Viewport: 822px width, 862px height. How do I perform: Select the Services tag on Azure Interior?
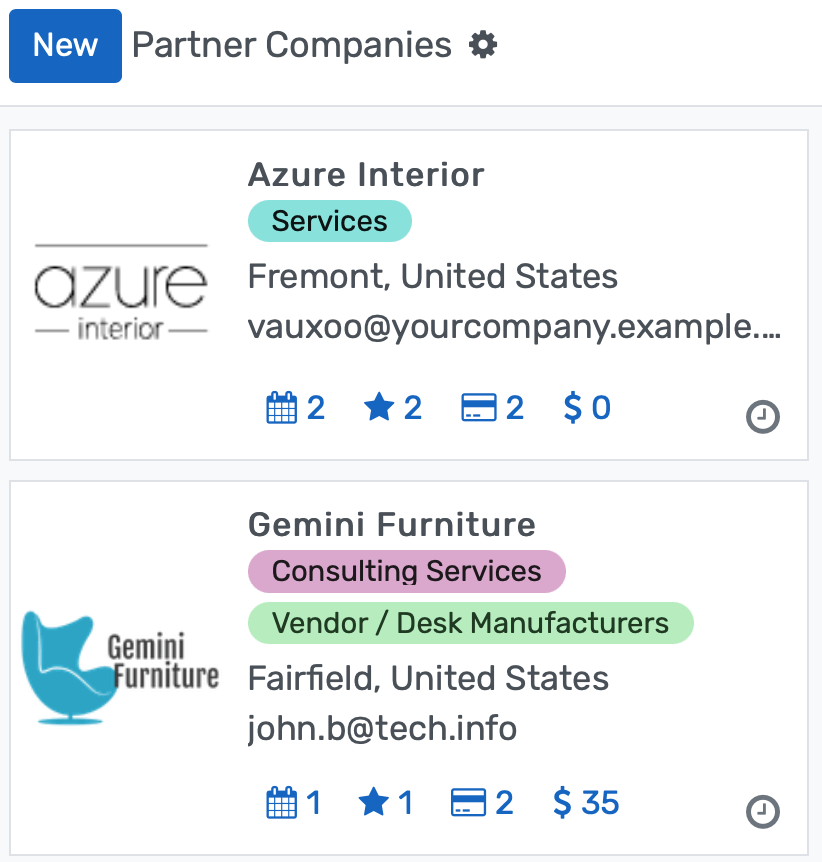coord(329,221)
